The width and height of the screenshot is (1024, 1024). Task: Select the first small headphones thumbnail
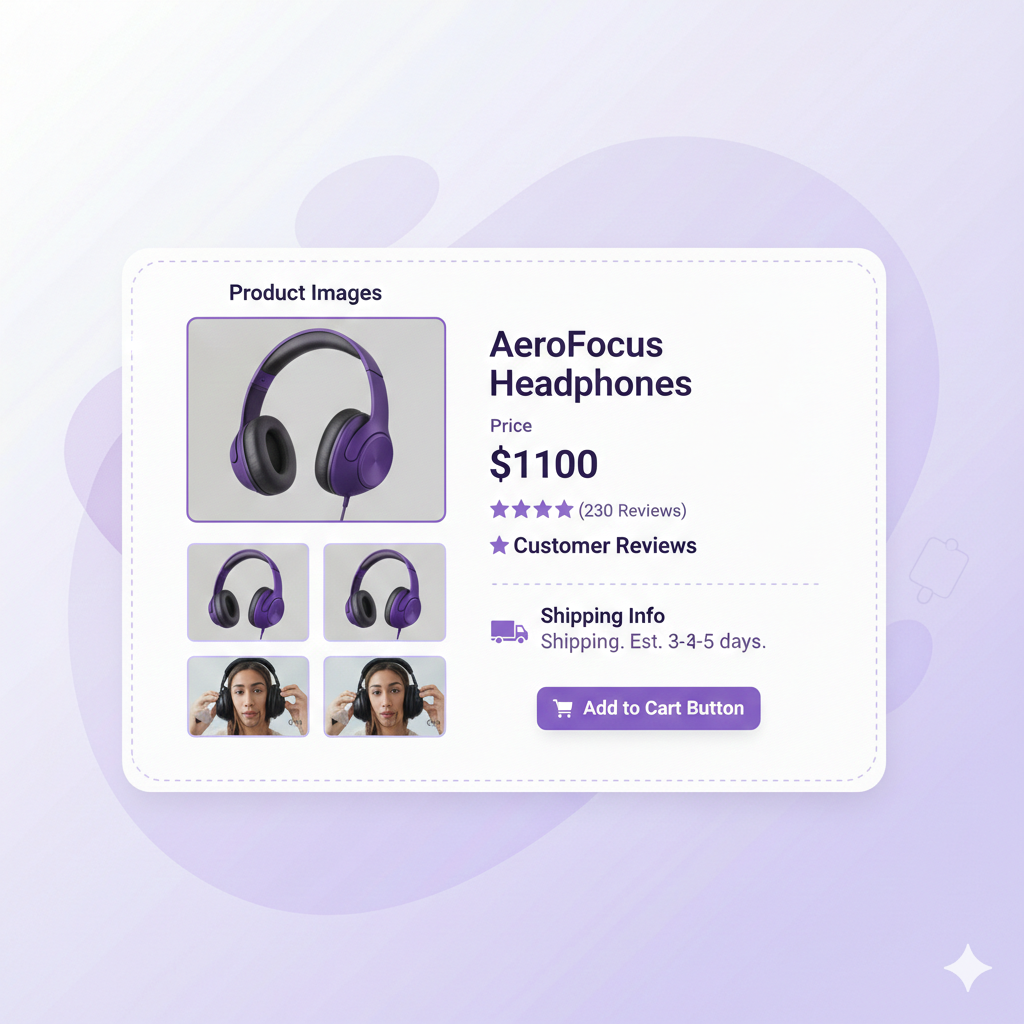coord(248,592)
